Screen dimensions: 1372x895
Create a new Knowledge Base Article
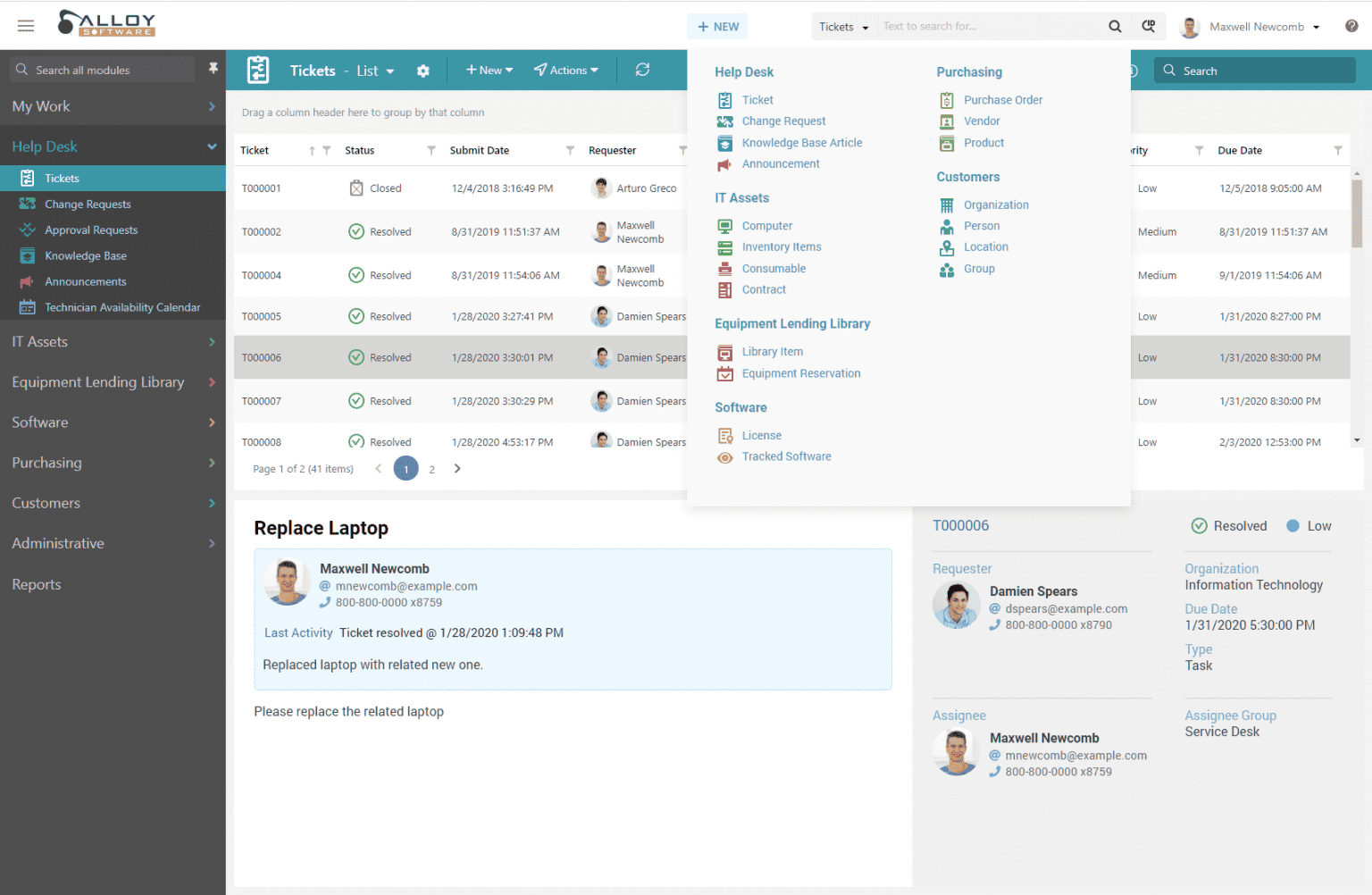[802, 142]
